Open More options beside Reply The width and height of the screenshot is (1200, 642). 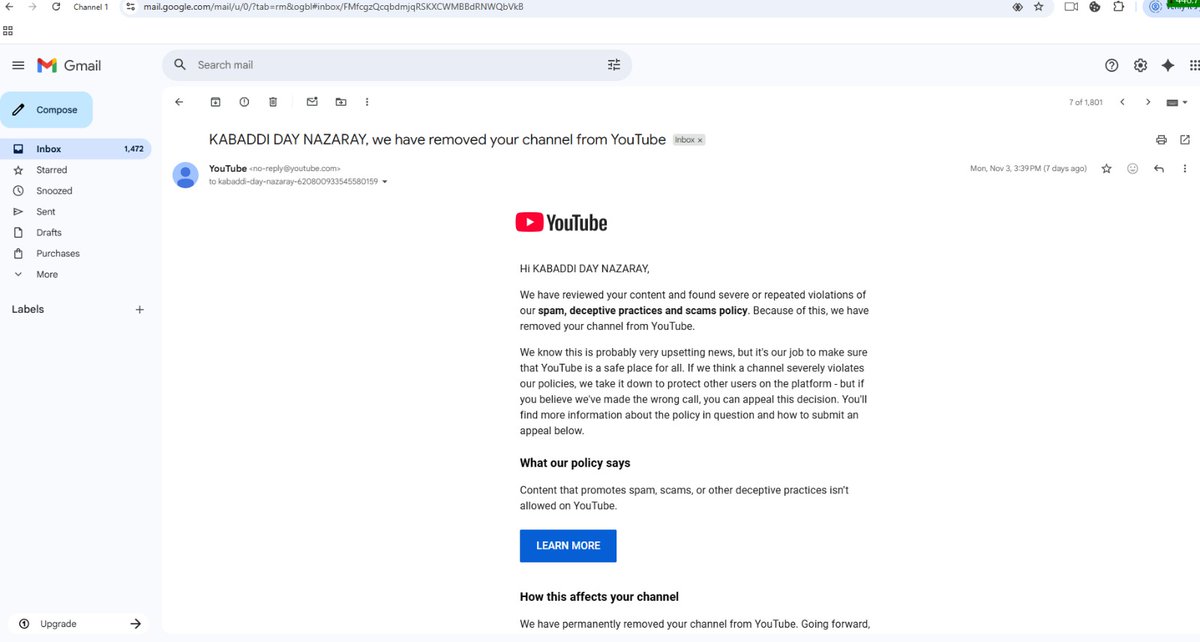(x=1185, y=169)
